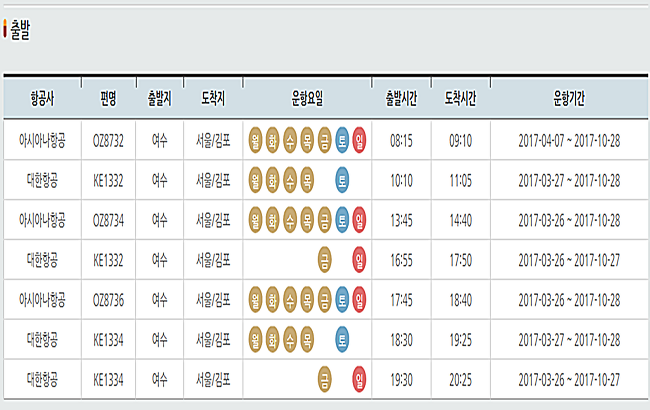Screen dimensions: 650x410
Task: Click the 화 badge in the 10:10 departure row
Action: point(272,180)
